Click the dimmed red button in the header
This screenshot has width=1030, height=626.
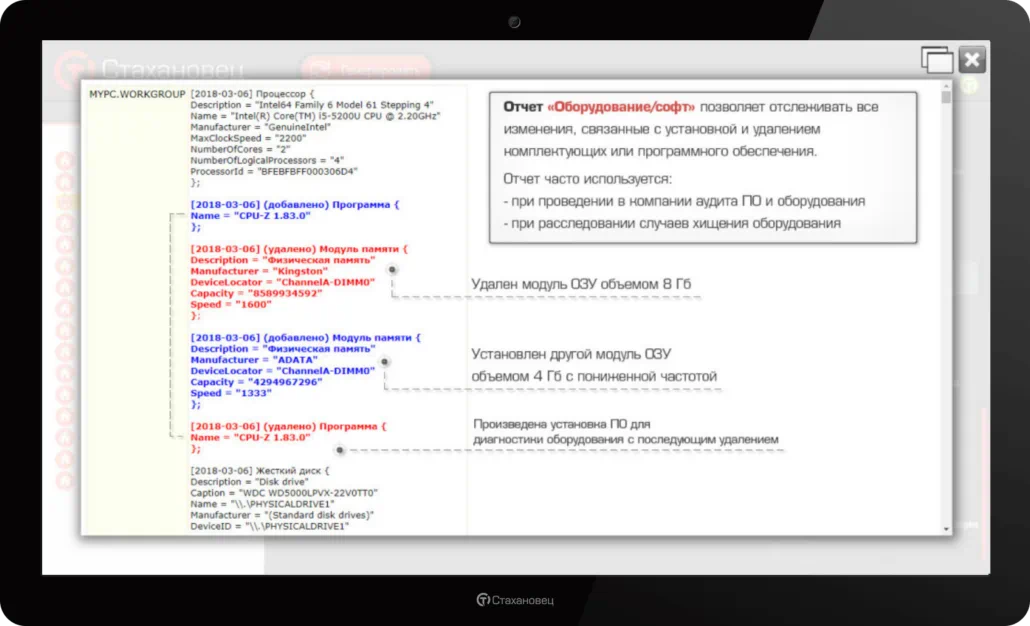[x=365, y=70]
